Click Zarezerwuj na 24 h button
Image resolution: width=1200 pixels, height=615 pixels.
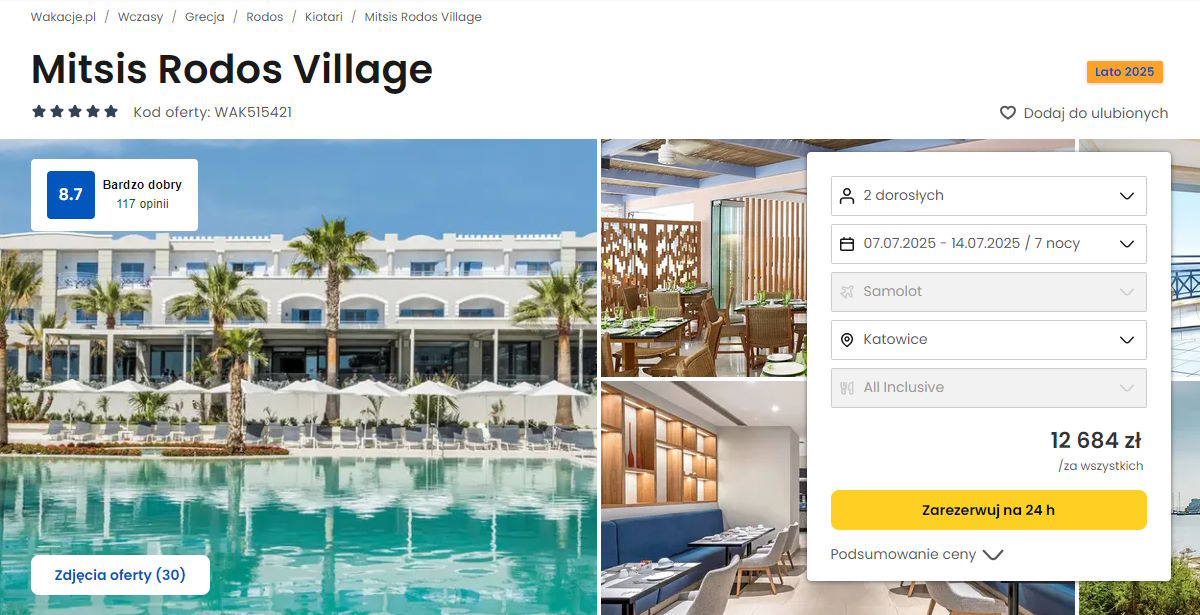pos(989,510)
